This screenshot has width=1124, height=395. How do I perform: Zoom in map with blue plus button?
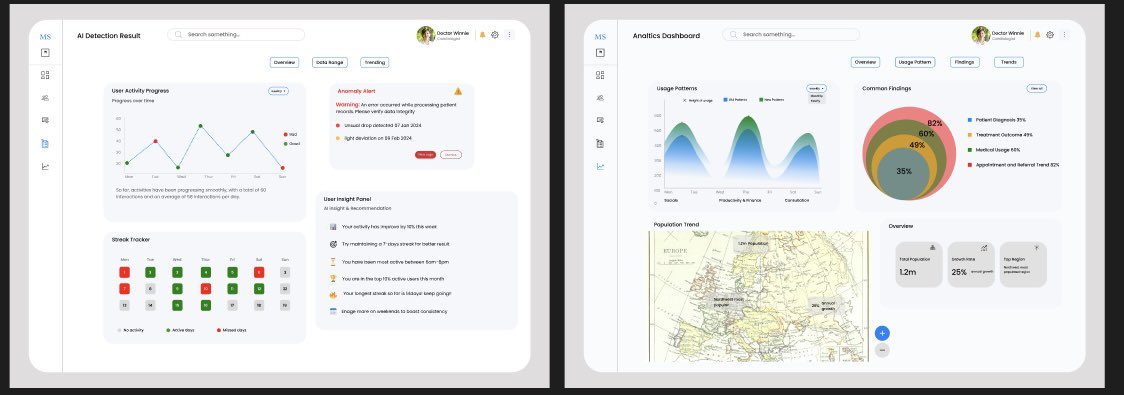point(882,333)
